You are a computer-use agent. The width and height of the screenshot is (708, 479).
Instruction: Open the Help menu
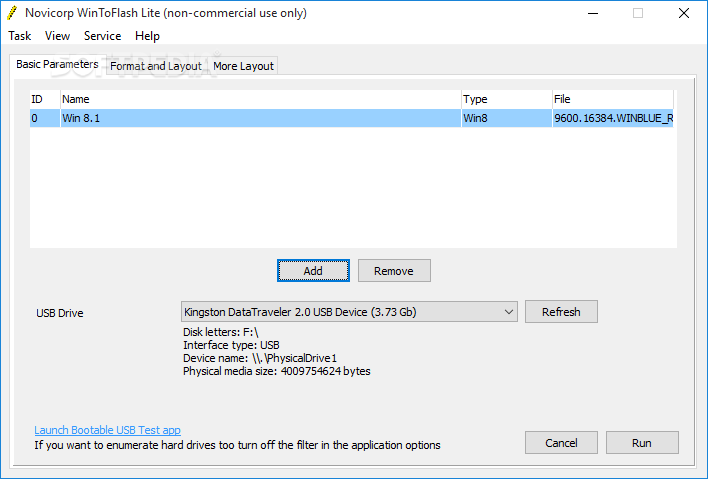click(x=147, y=36)
